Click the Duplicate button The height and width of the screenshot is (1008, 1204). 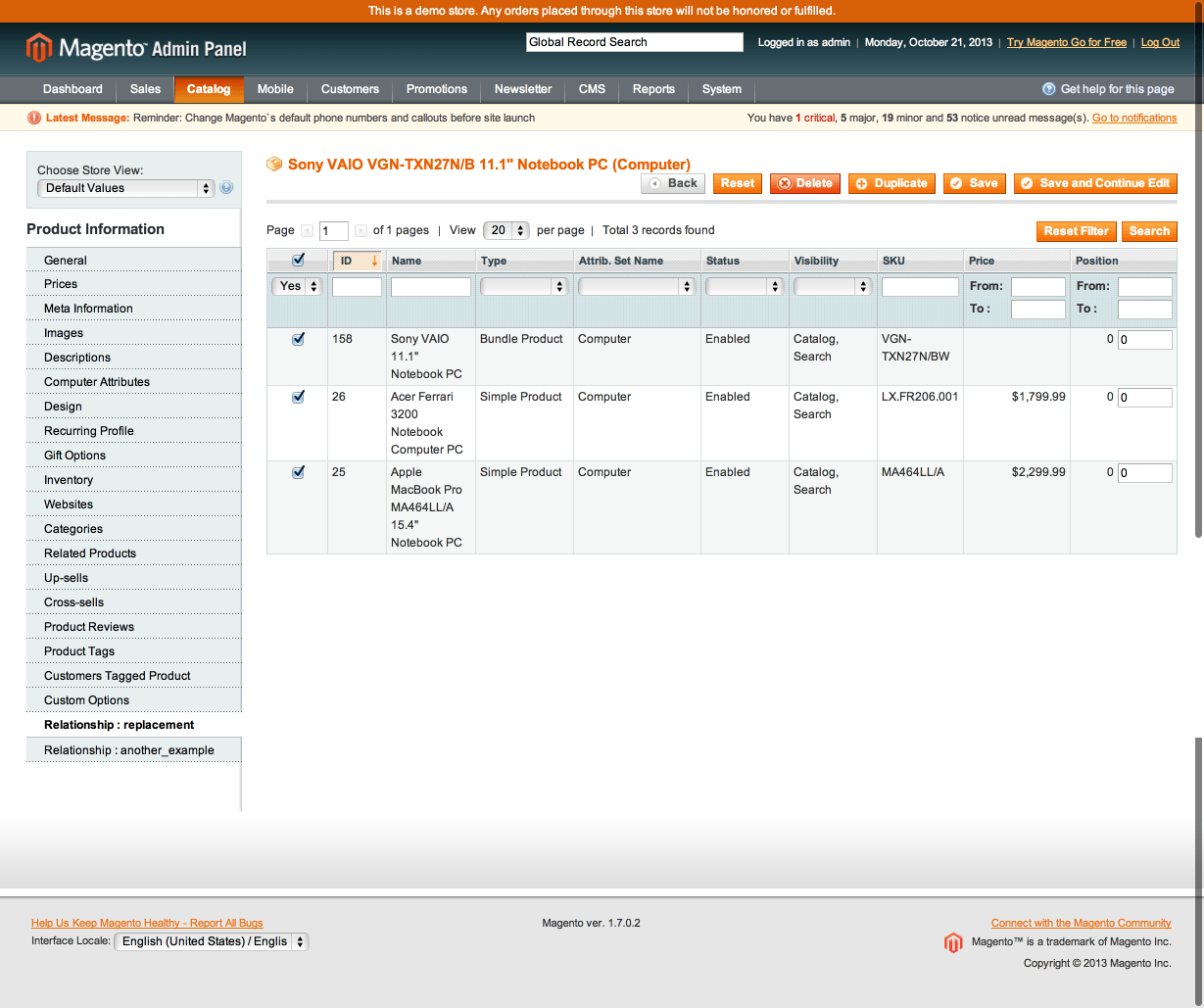(891, 183)
